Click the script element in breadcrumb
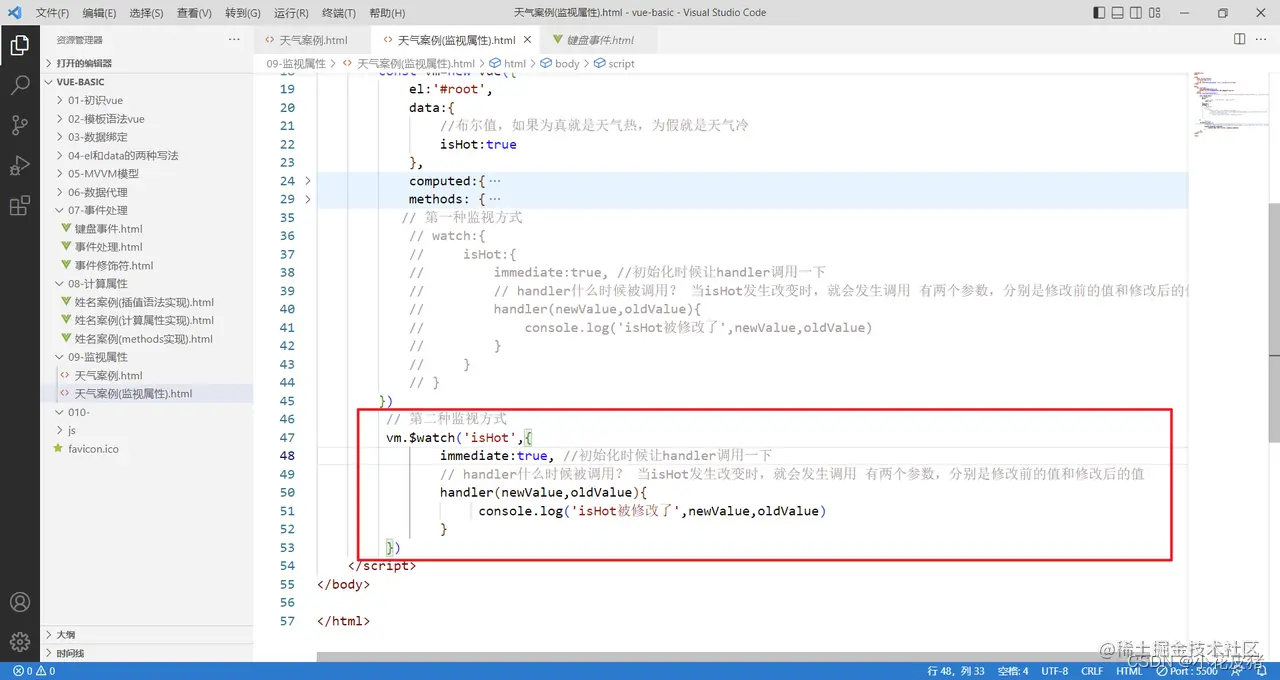1280x680 pixels. tap(614, 63)
